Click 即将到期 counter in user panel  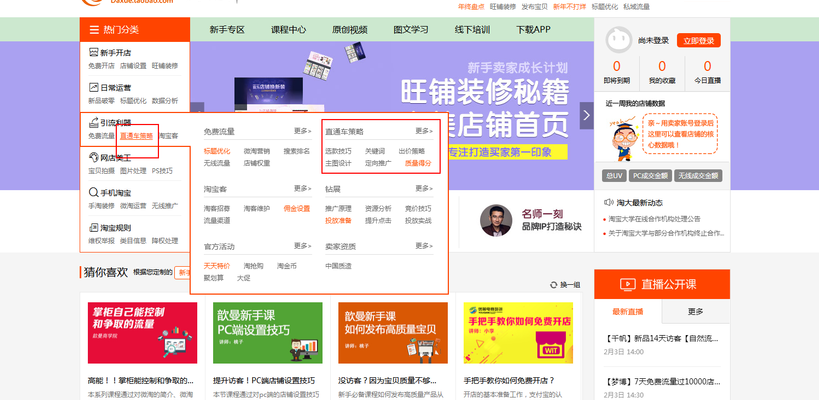coord(616,72)
